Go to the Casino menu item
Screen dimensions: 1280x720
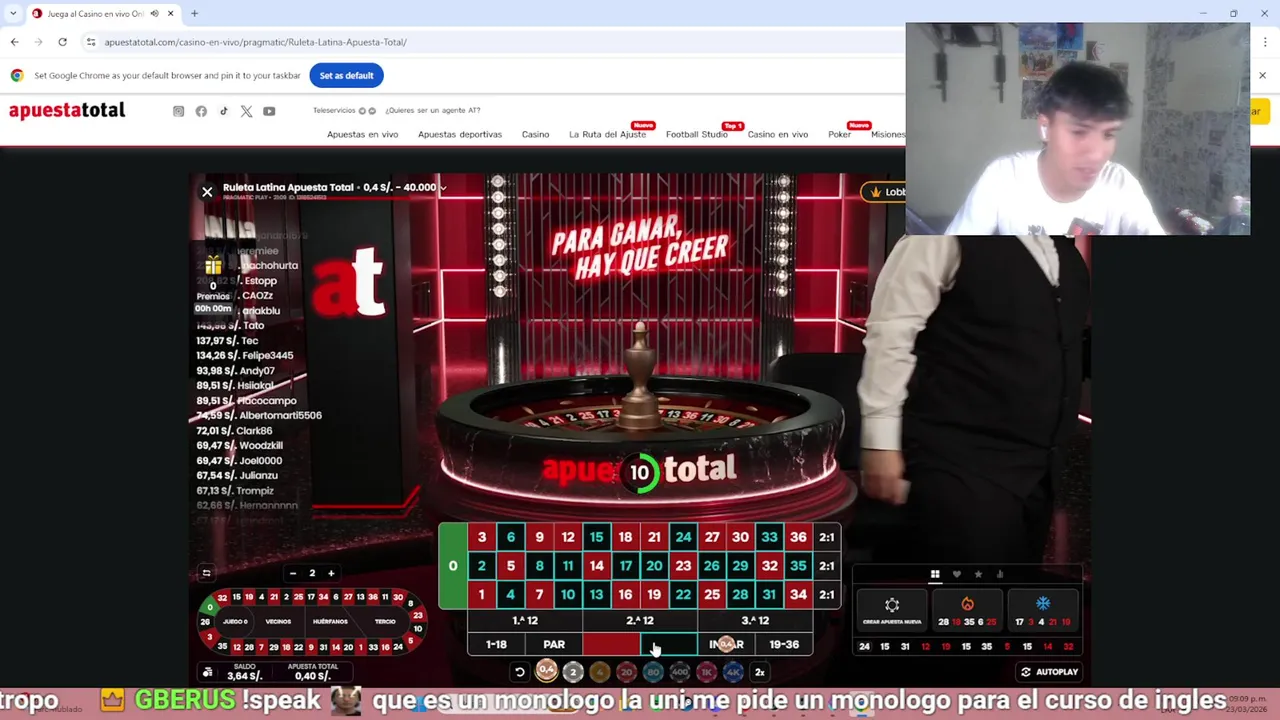(535, 134)
